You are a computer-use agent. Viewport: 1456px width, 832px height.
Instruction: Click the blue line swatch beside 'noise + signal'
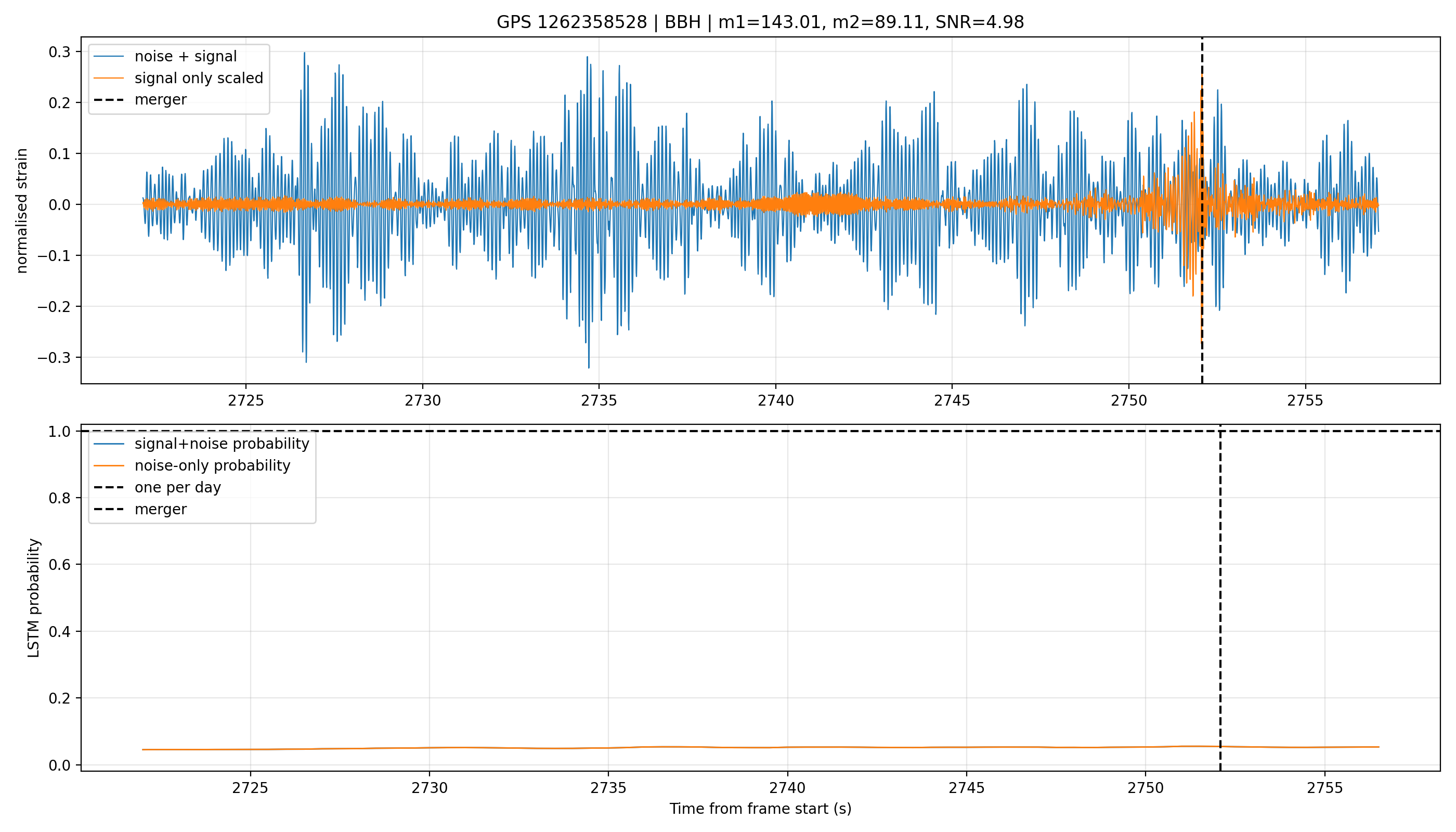point(109,56)
